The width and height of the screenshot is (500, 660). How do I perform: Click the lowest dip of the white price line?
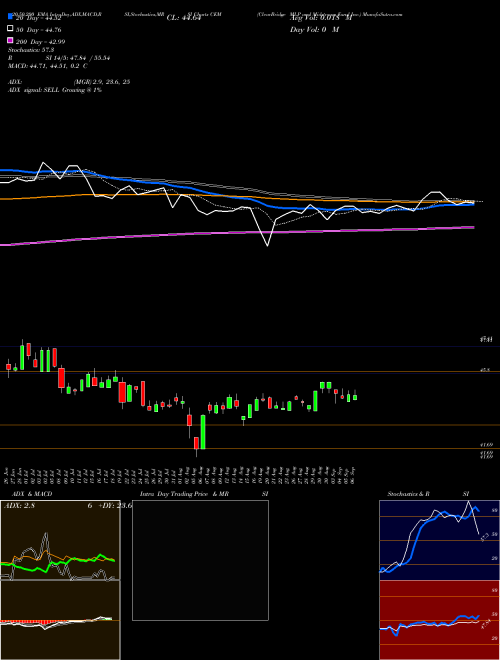coord(267,245)
